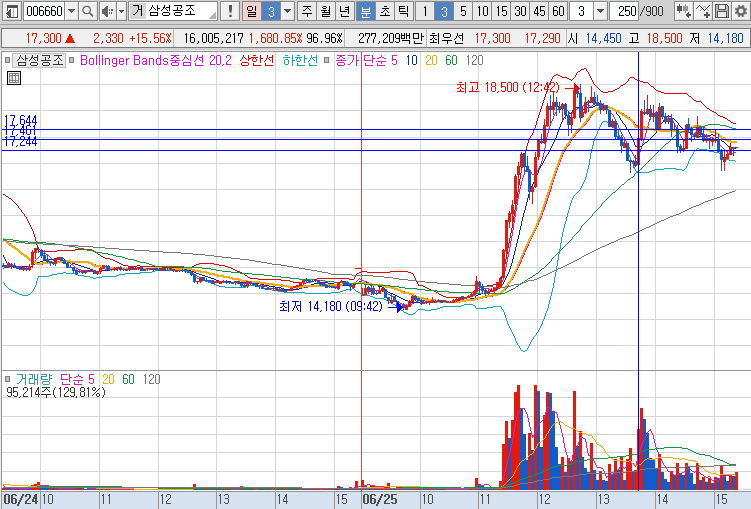The height and width of the screenshot is (509, 751).
Task: Click the 최고 18,500 (12:42) high marker
Action: click(x=507, y=88)
